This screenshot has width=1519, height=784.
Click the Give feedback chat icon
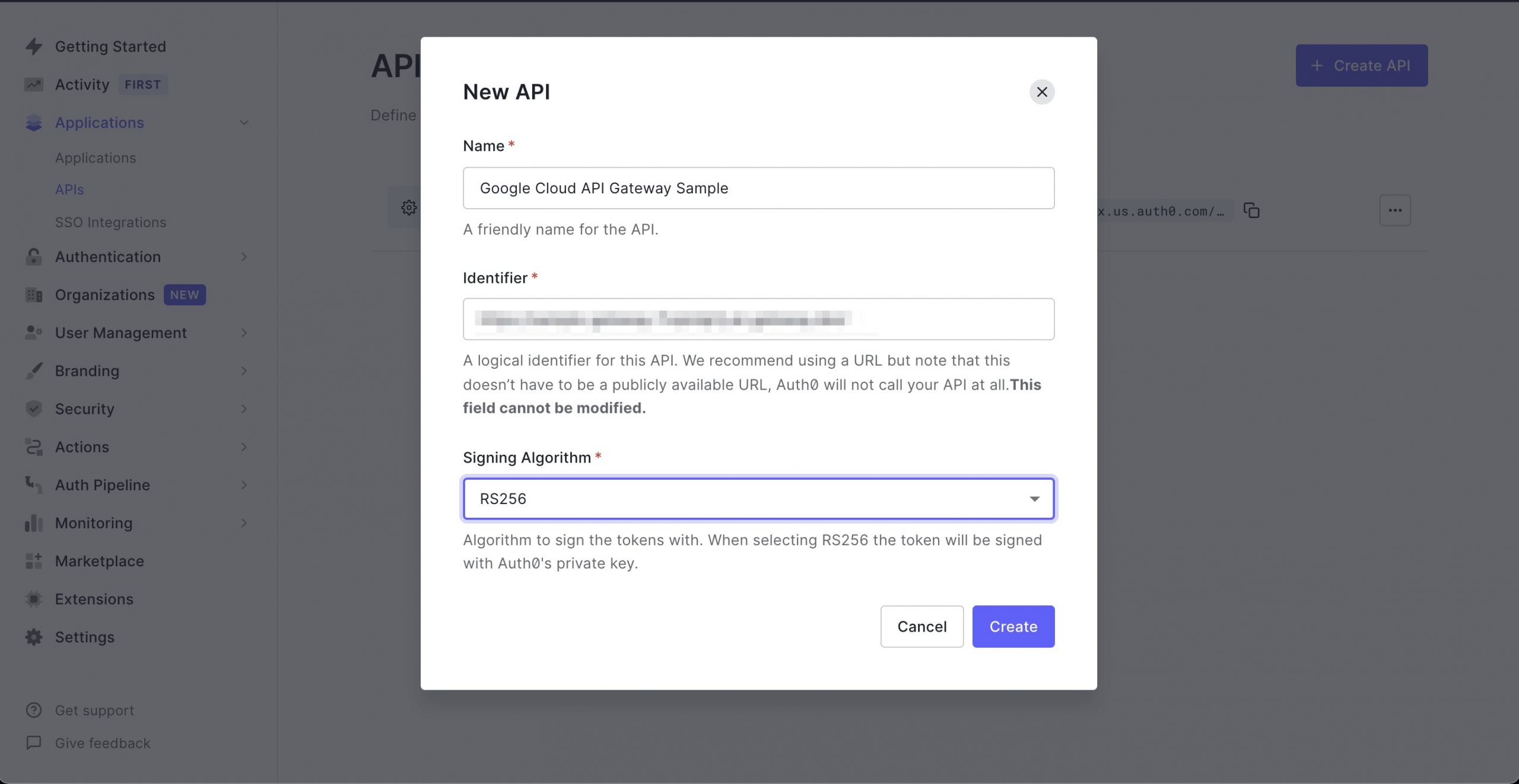coord(34,742)
